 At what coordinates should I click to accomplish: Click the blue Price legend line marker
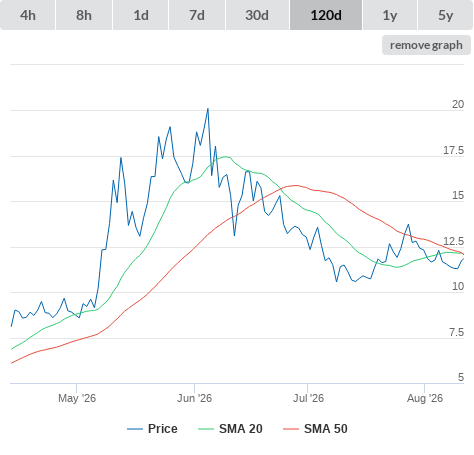coord(135,429)
